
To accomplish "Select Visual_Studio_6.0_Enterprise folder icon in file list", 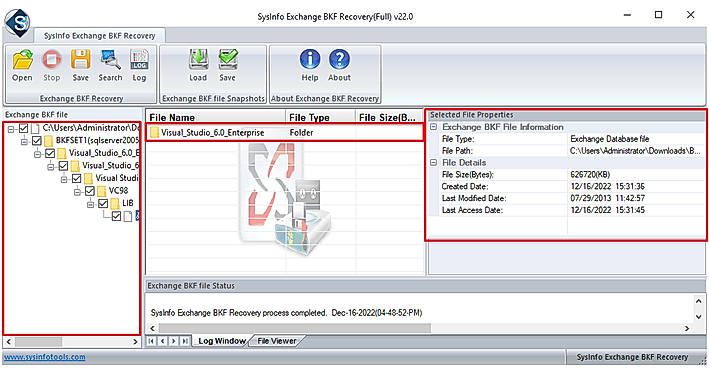I will tap(155, 132).
